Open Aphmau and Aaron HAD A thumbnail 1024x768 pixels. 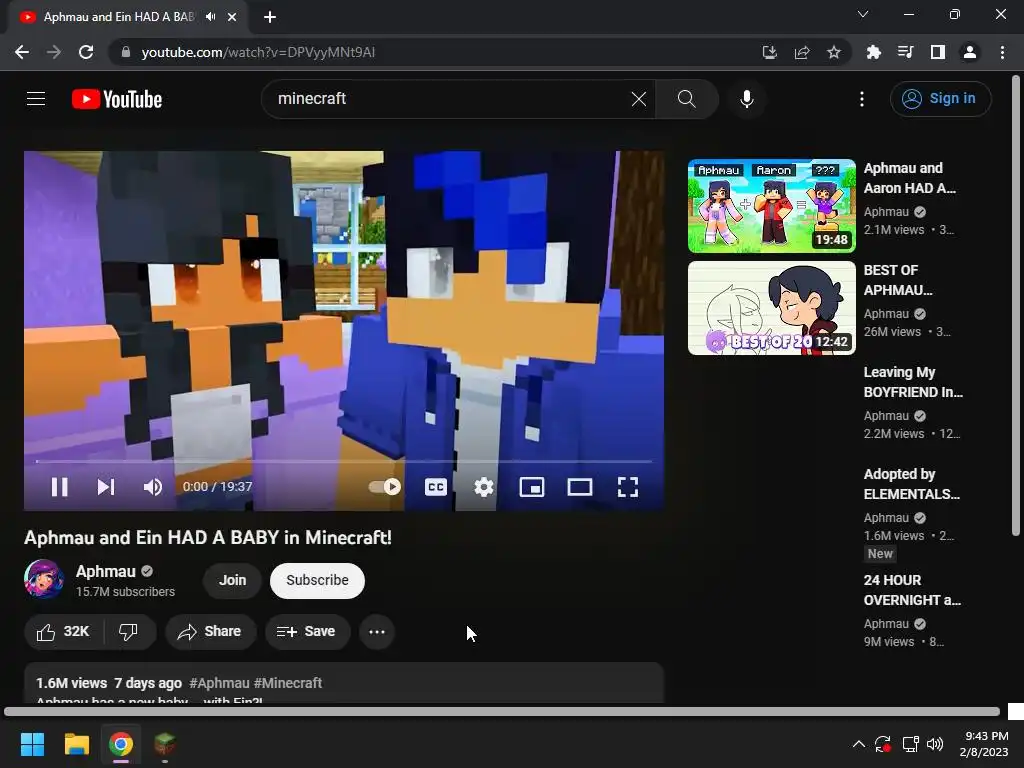(x=771, y=206)
